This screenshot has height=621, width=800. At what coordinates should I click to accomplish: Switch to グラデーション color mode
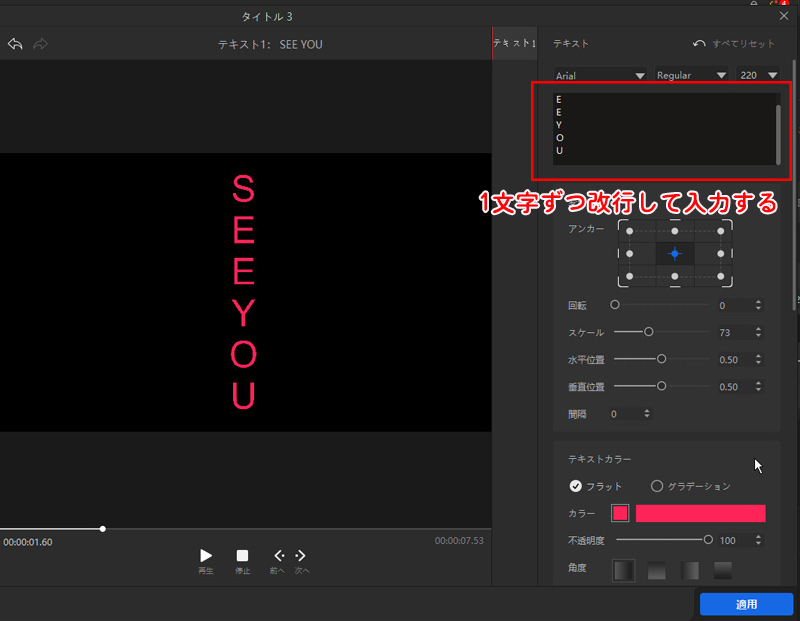pyautogui.click(x=658, y=486)
